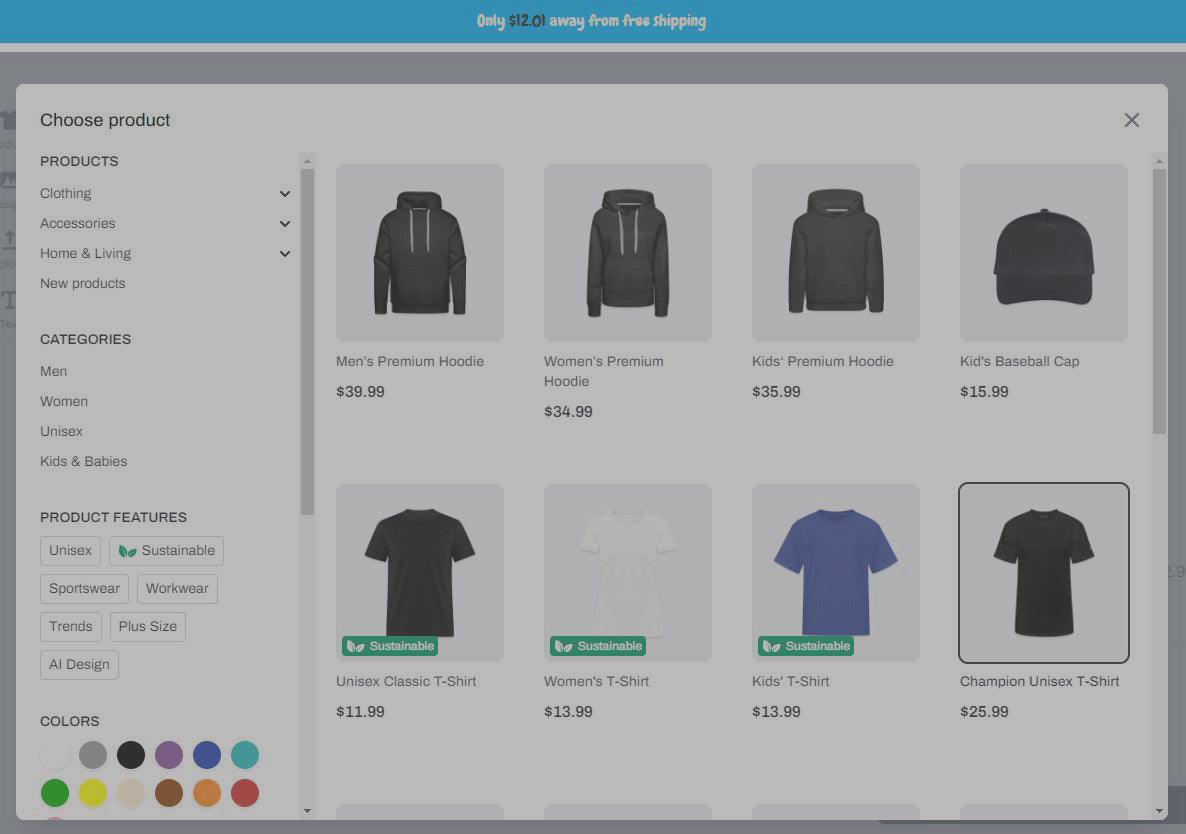The width and height of the screenshot is (1186, 834).
Task: Toggle the Unisex feature filter
Action: 70,550
